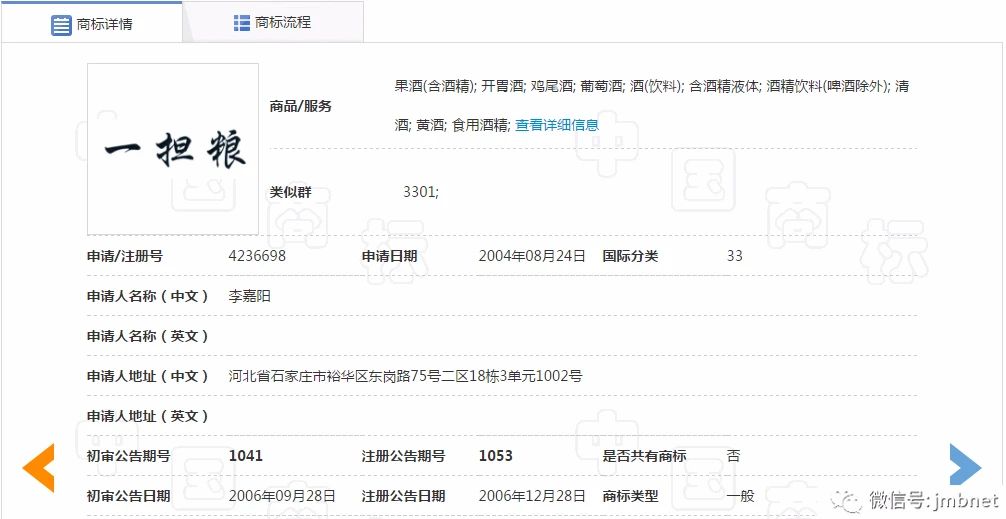This screenshot has height=519, width=1006.
Task: Click the 申请人地址（中文） label
Action: tap(148, 376)
